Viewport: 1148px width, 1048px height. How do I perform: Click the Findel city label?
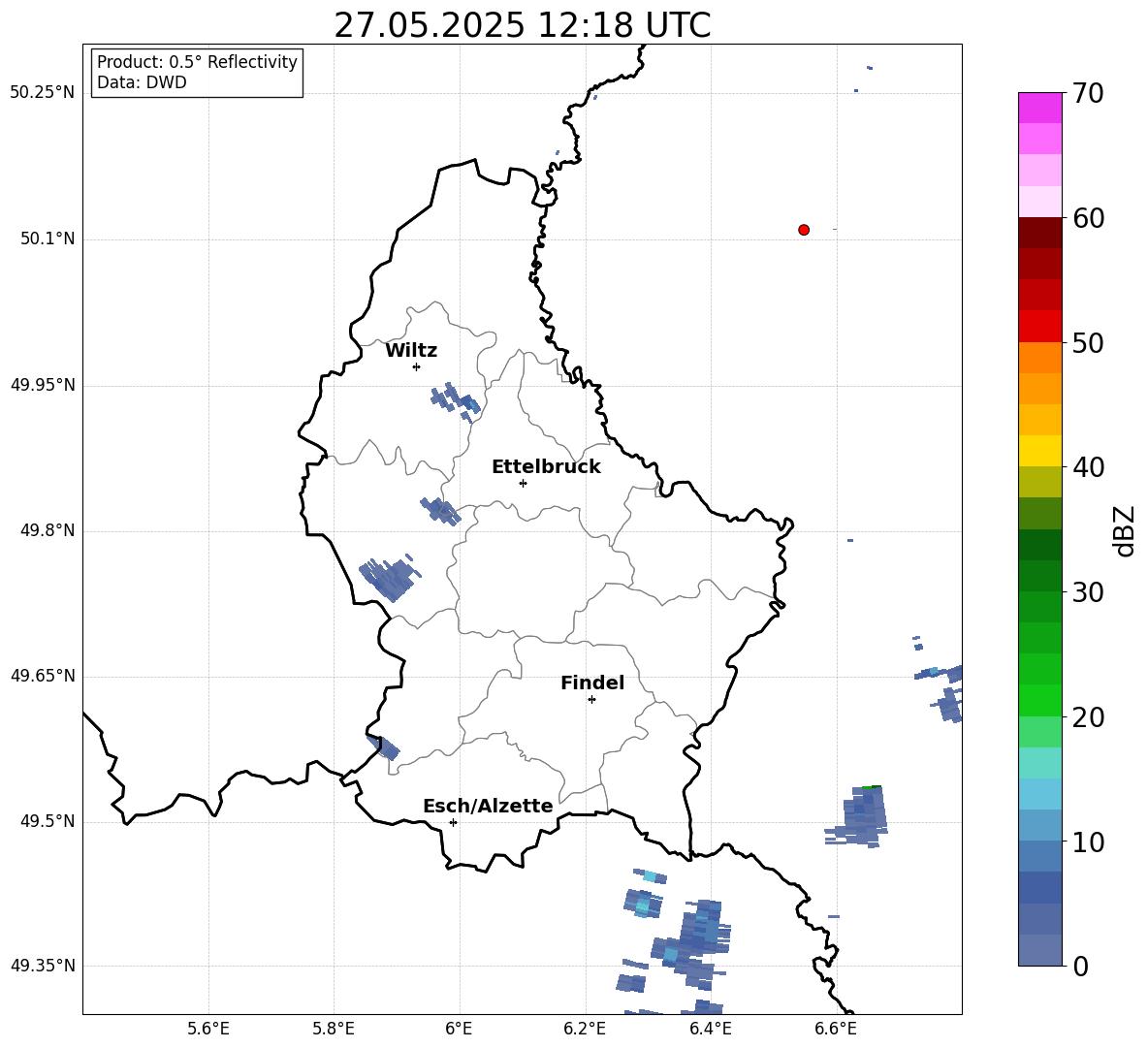click(592, 683)
